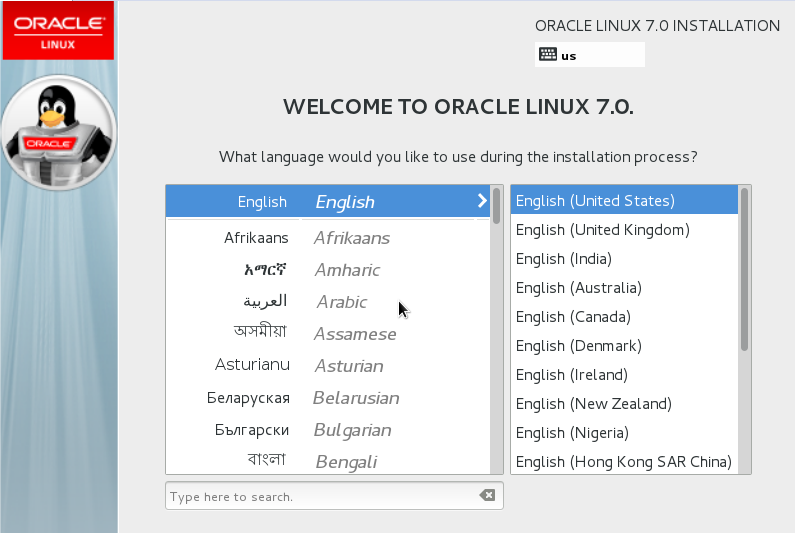Open the us keyboard layout indicator
795x533 pixels.
point(590,55)
